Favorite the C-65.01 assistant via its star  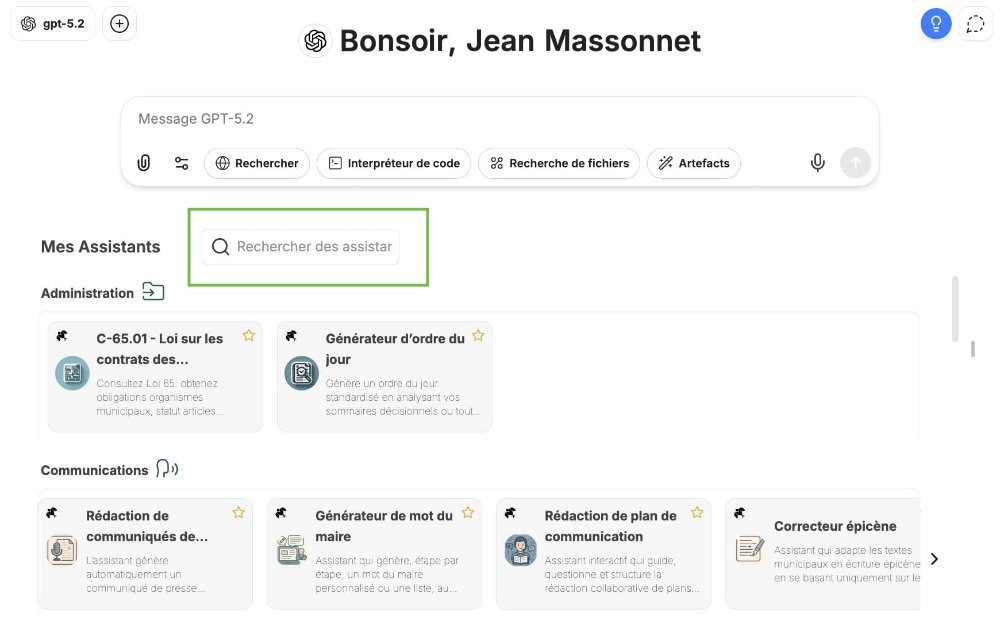(x=248, y=336)
